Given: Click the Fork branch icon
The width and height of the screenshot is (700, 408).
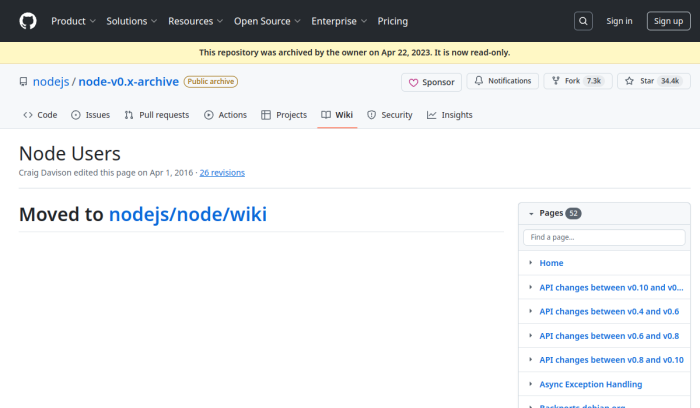Looking at the screenshot, I should coord(556,81).
